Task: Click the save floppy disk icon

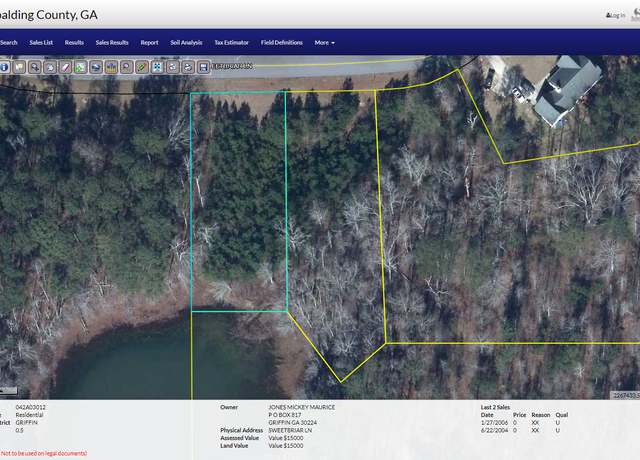Action: (x=203, y=67)
